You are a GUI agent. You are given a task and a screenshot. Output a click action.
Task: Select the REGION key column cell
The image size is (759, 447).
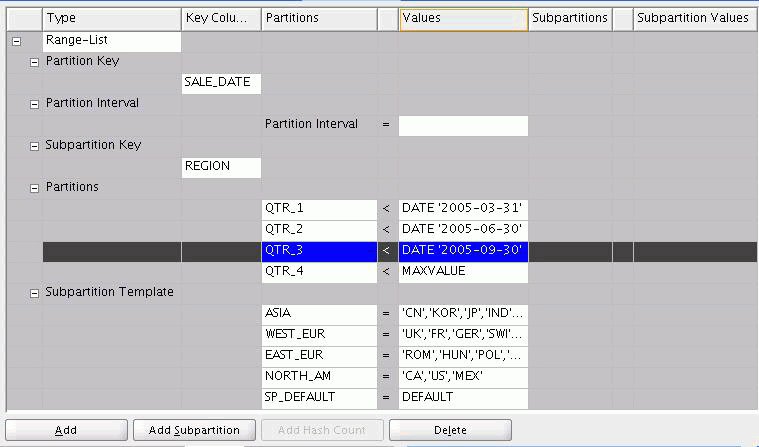220,167
